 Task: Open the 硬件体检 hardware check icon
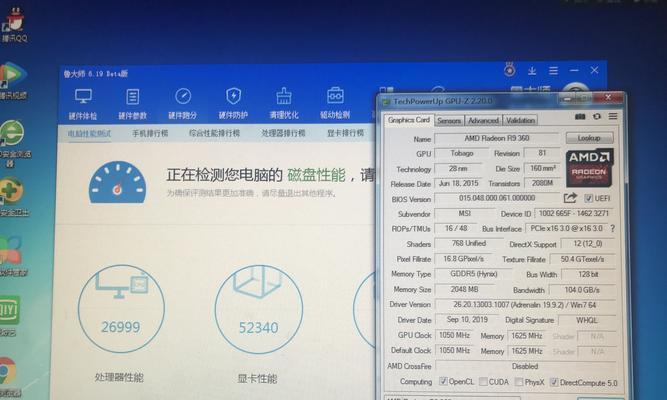point(83,103)
